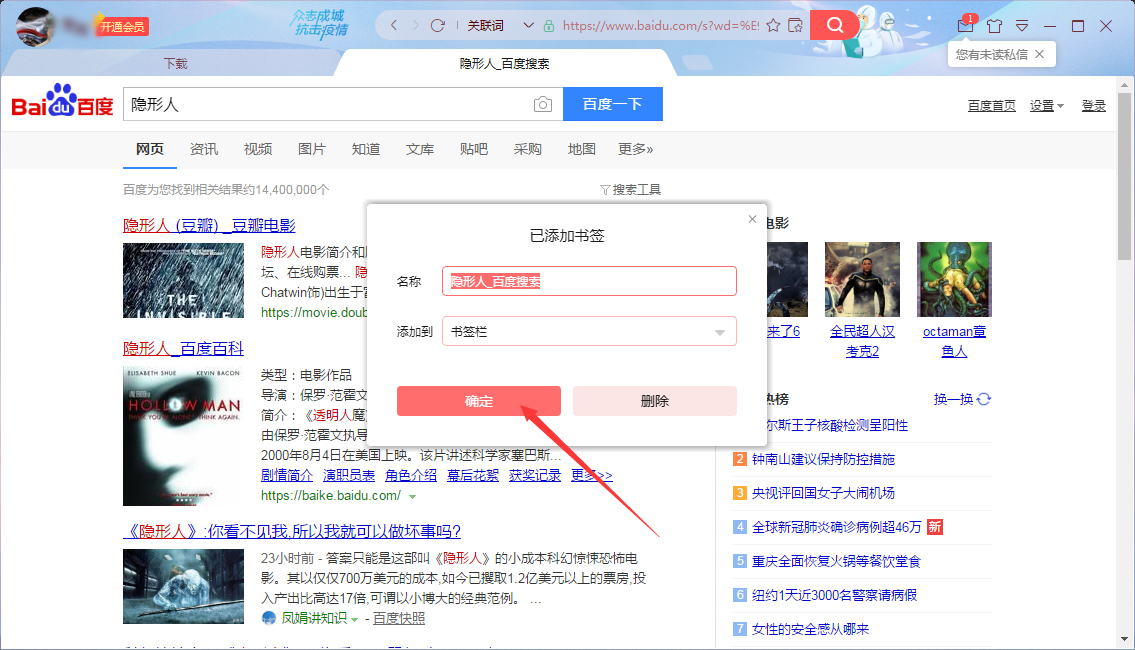Refresh the current page
Screen dimensions: 1135x650
[x=438, y=24]
